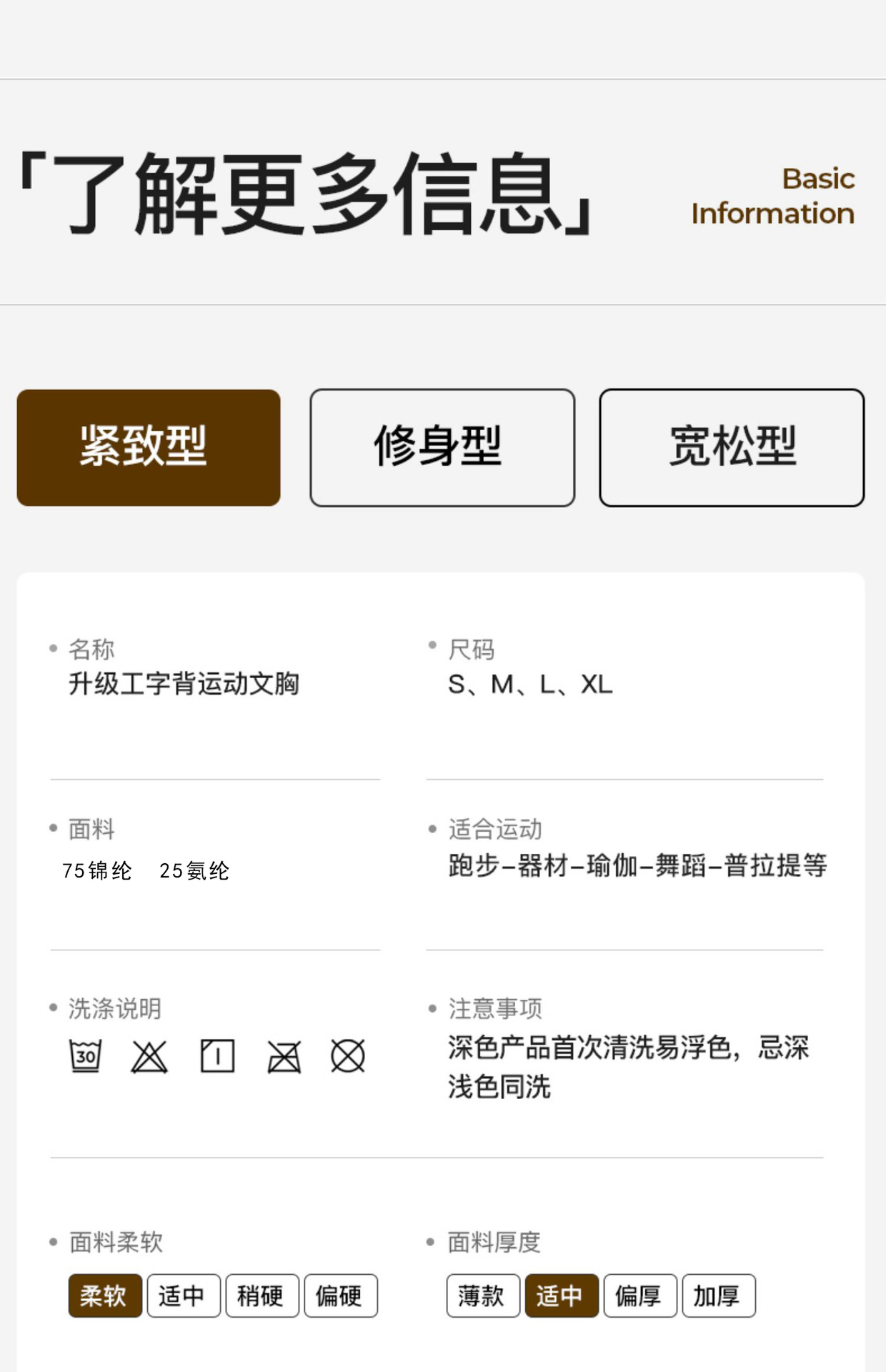
Task: Choose 偏硬 softness option
Action: point(341,1296)
